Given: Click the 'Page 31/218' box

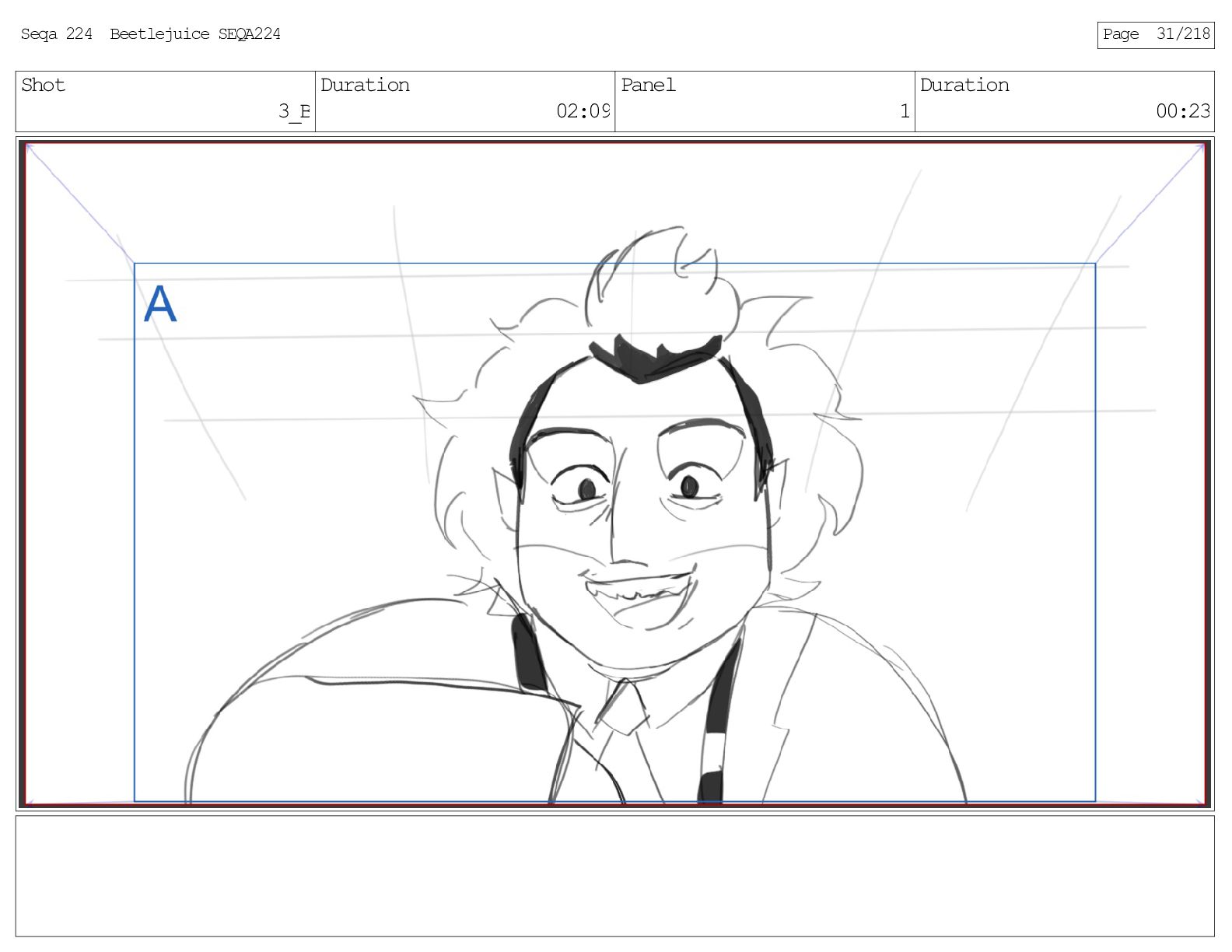Looking at the screenshot, I should 1155,35.
